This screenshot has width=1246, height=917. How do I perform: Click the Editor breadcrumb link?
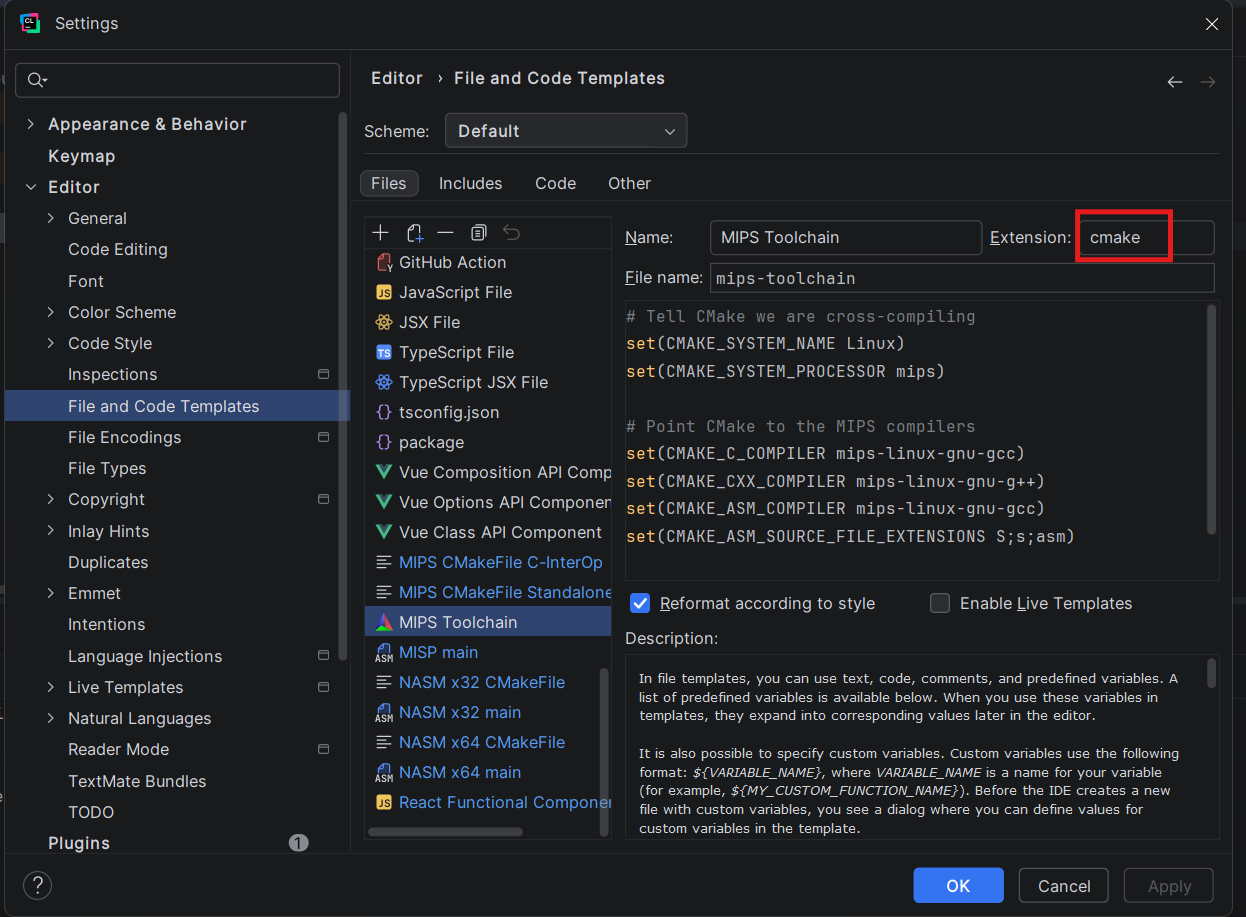(x=397, y=78)
